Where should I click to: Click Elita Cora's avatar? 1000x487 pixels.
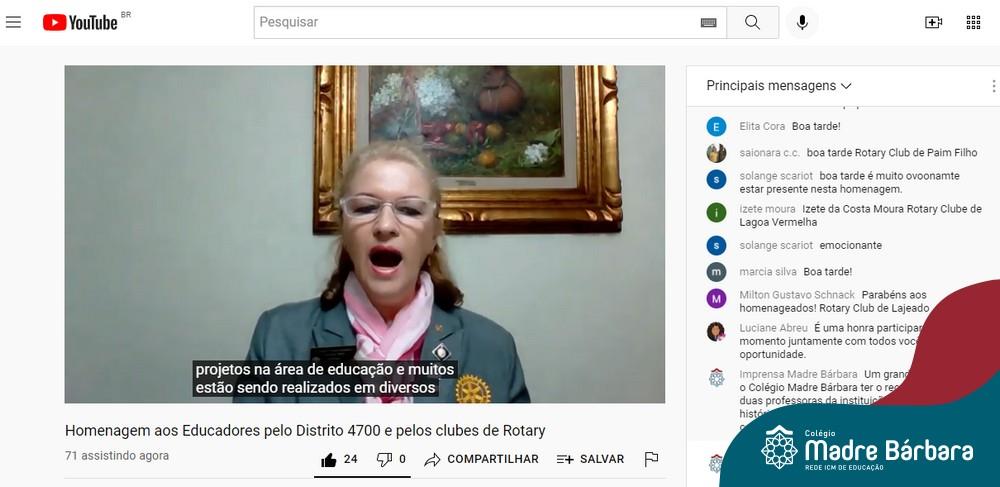[x=716, y=127]
